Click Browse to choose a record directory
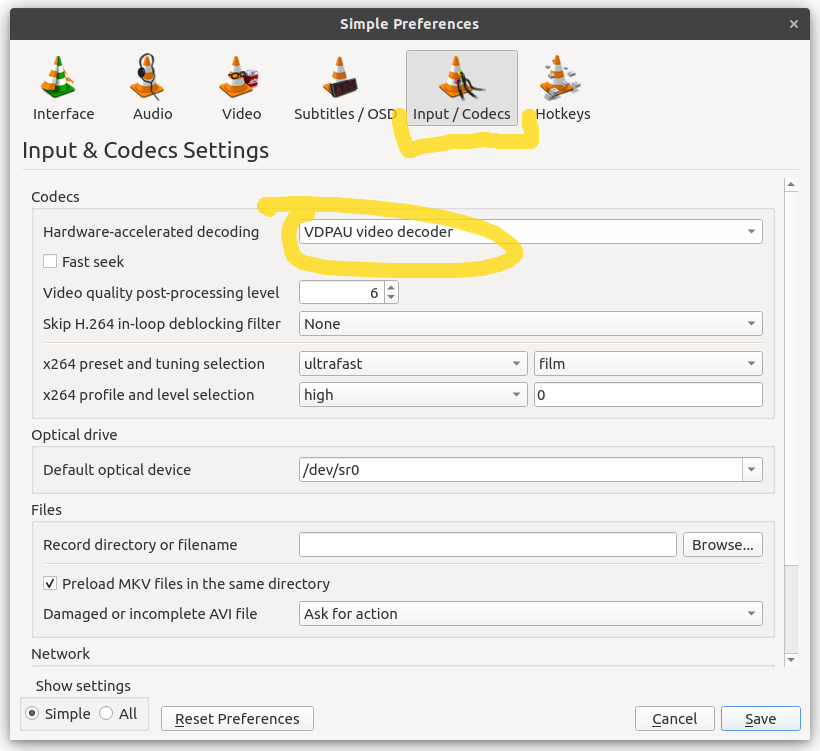This screenshot has width=820, height=751. click(722, 544)
